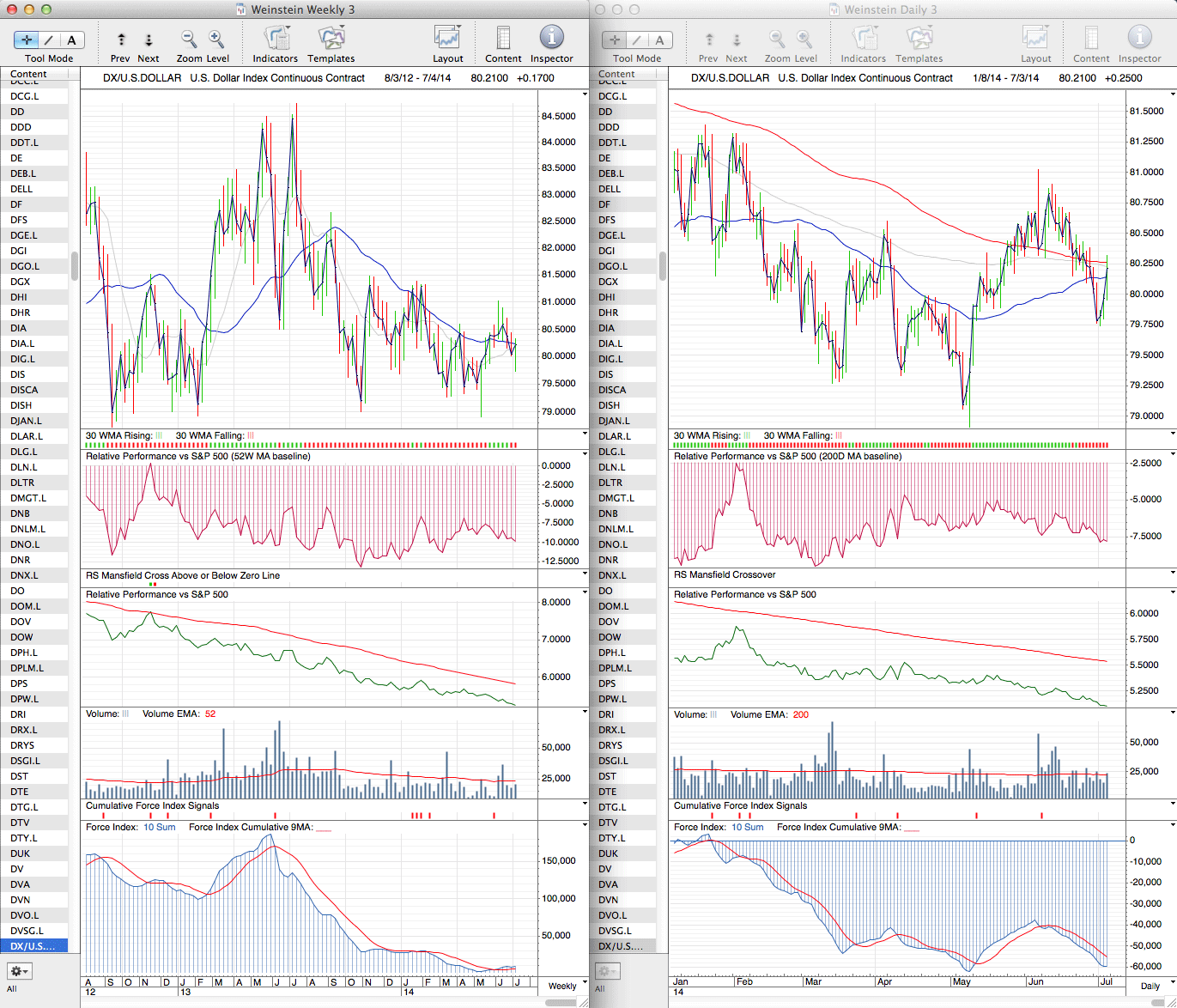The image size is (1177, 1008).
Task: Enable the text annotation 'A' tool in Weekly window
Action: tap(71, 39)
